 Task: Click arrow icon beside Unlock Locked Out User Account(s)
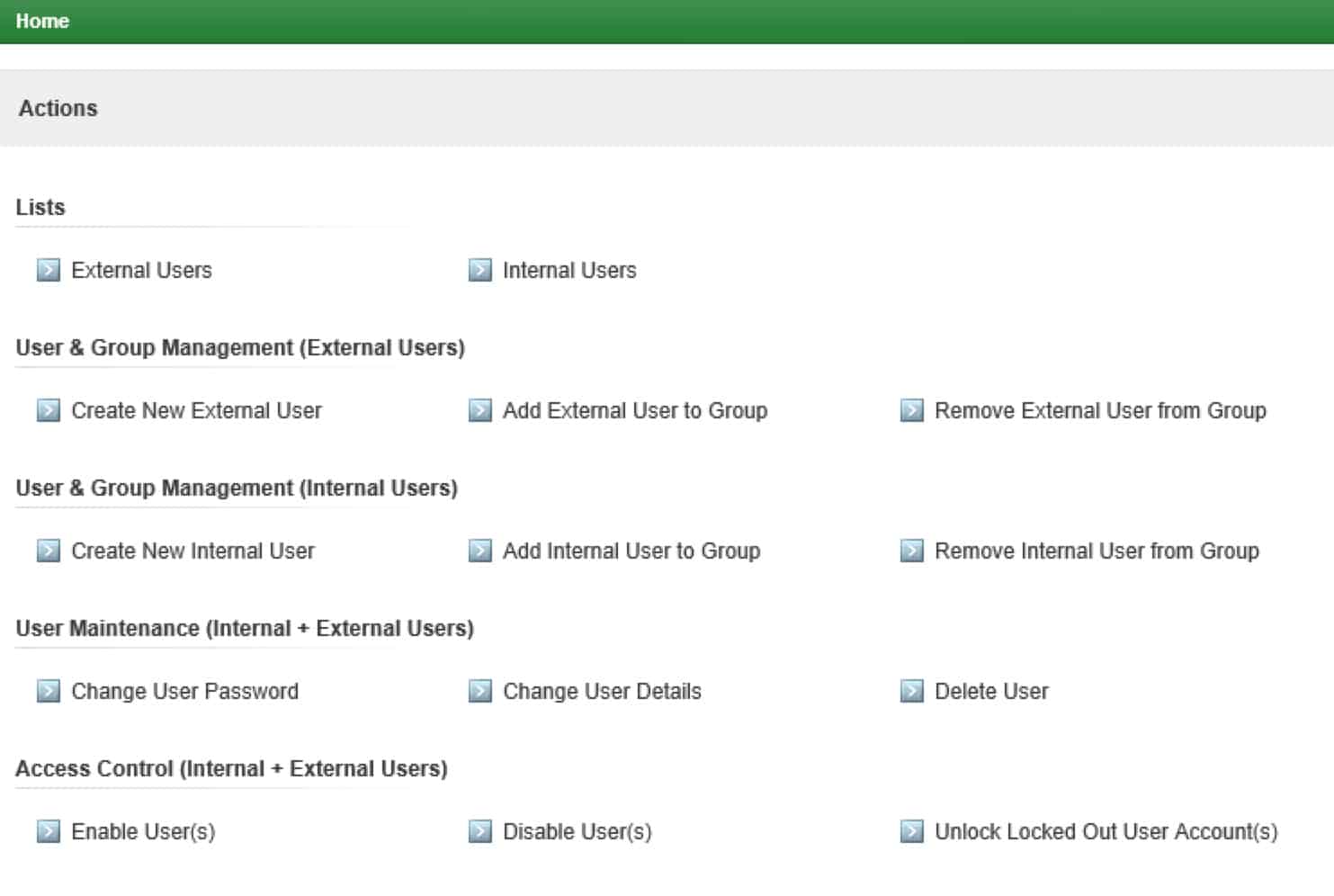tap(911, 831)
